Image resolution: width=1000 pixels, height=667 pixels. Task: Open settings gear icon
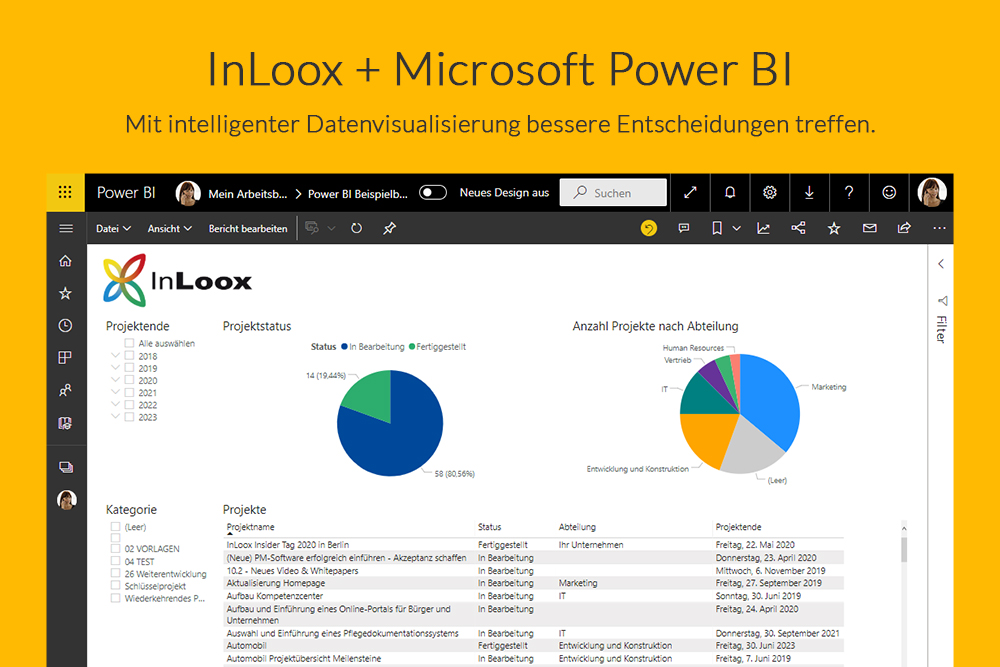point(770,192)
